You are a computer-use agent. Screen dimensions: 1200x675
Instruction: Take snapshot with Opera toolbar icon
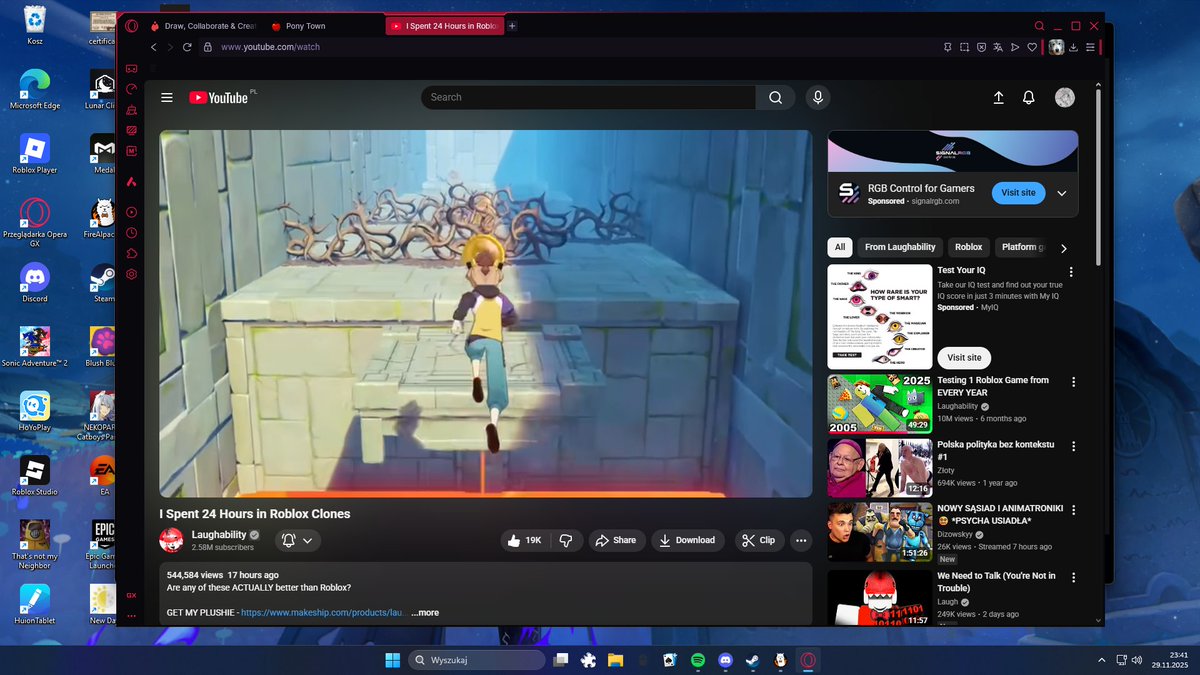(x=964, y=47)
